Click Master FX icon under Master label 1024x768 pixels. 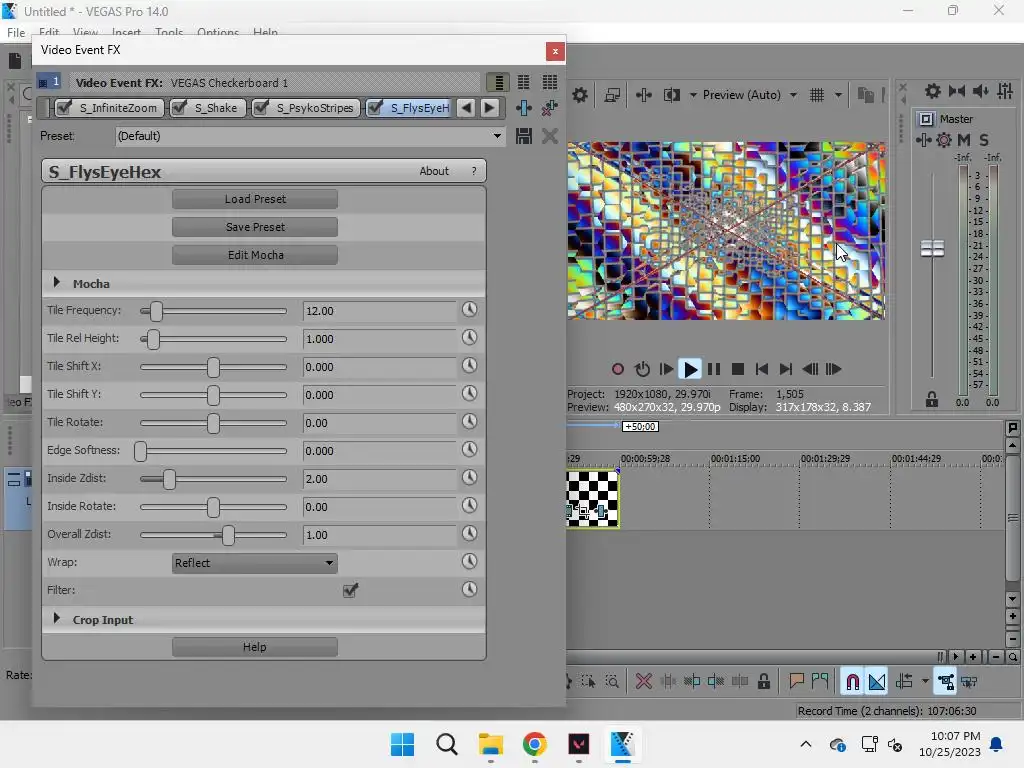click(x=923, y=140)
